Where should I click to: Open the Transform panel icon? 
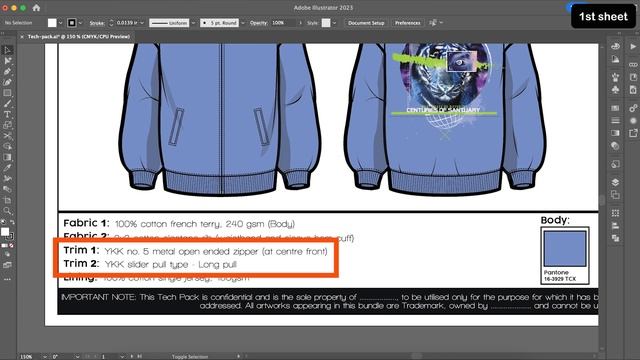[616, 213]
